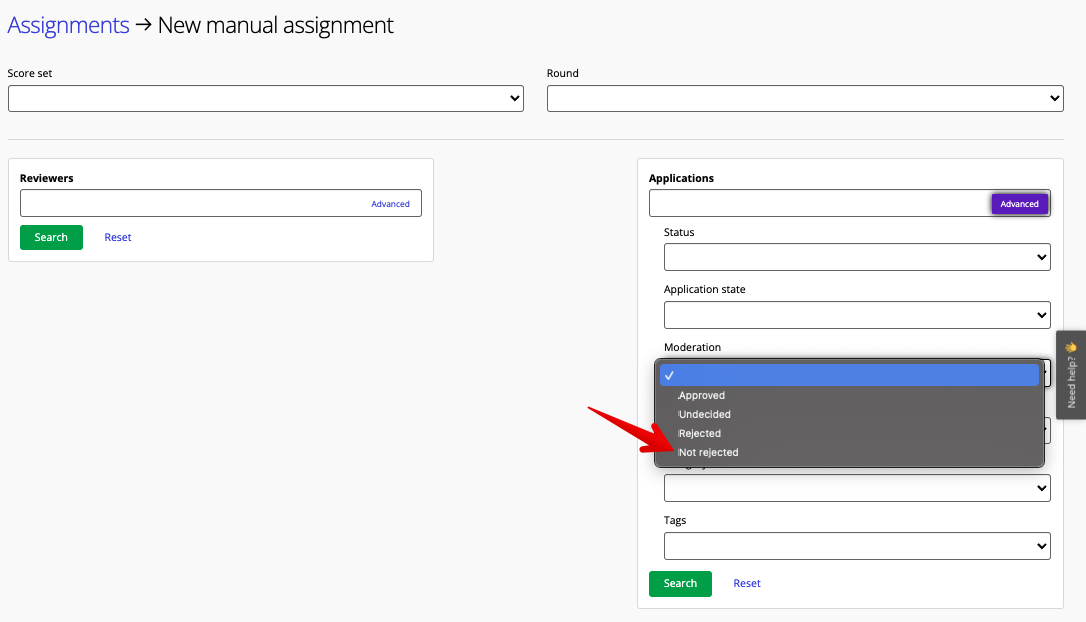Click the green Search button under Reviewers

tap(51, 237)
